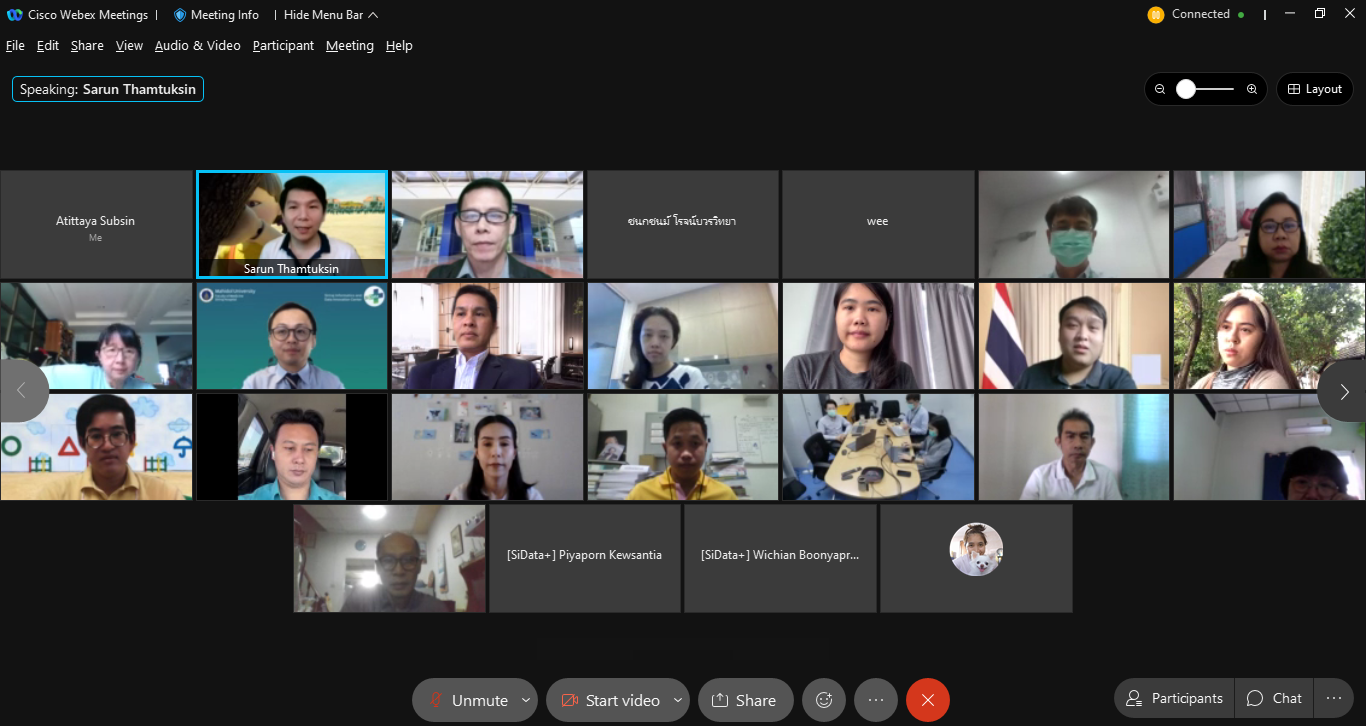Image resolution: width=1366 pixels, height=726 pixels.
Task: Zoom out video grid with minus magnifier
Action: pyautogui.click(x=1160, y=89)
